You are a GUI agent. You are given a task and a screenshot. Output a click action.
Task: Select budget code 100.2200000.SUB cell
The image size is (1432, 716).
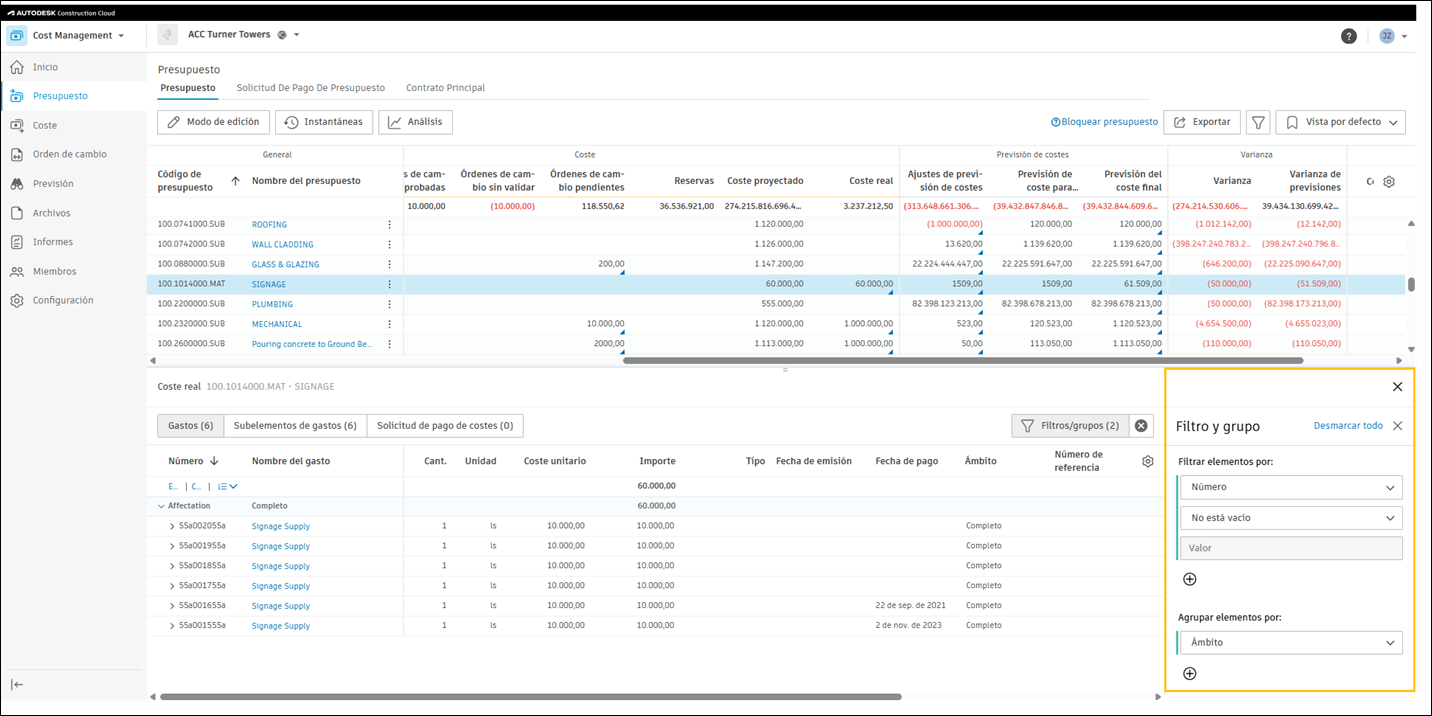(x=192, y=304)
